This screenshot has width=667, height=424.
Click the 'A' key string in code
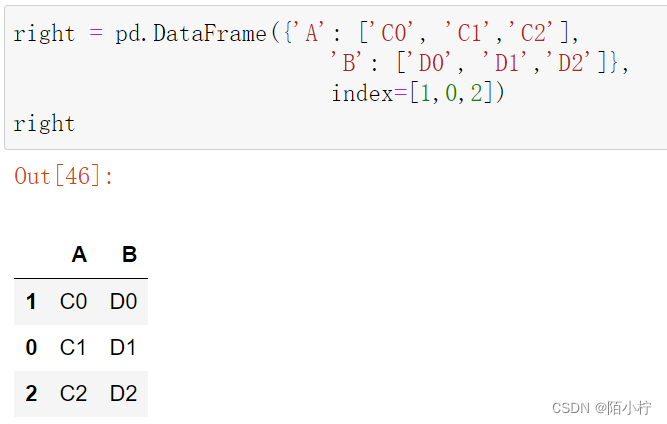(x=311, y=33)
